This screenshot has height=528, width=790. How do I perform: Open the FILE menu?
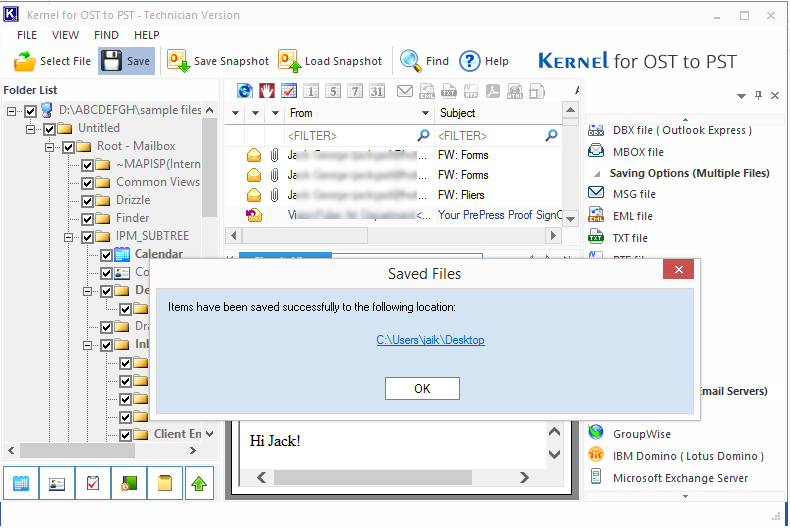coord(27,35)
